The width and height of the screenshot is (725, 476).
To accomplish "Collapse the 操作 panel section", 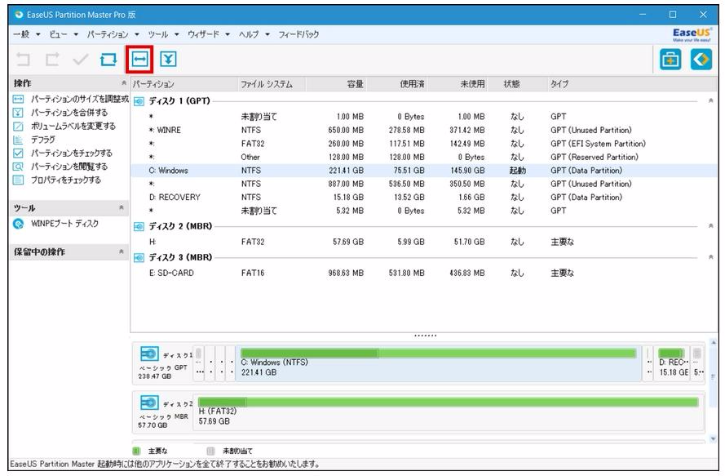I will click(123, 83).
